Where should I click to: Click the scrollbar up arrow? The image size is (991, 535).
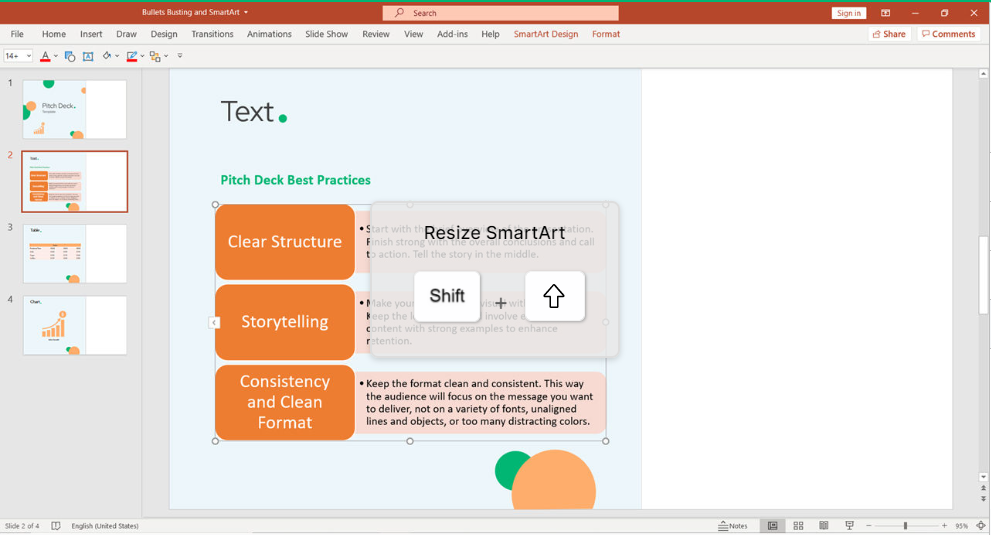coord(983,74)
